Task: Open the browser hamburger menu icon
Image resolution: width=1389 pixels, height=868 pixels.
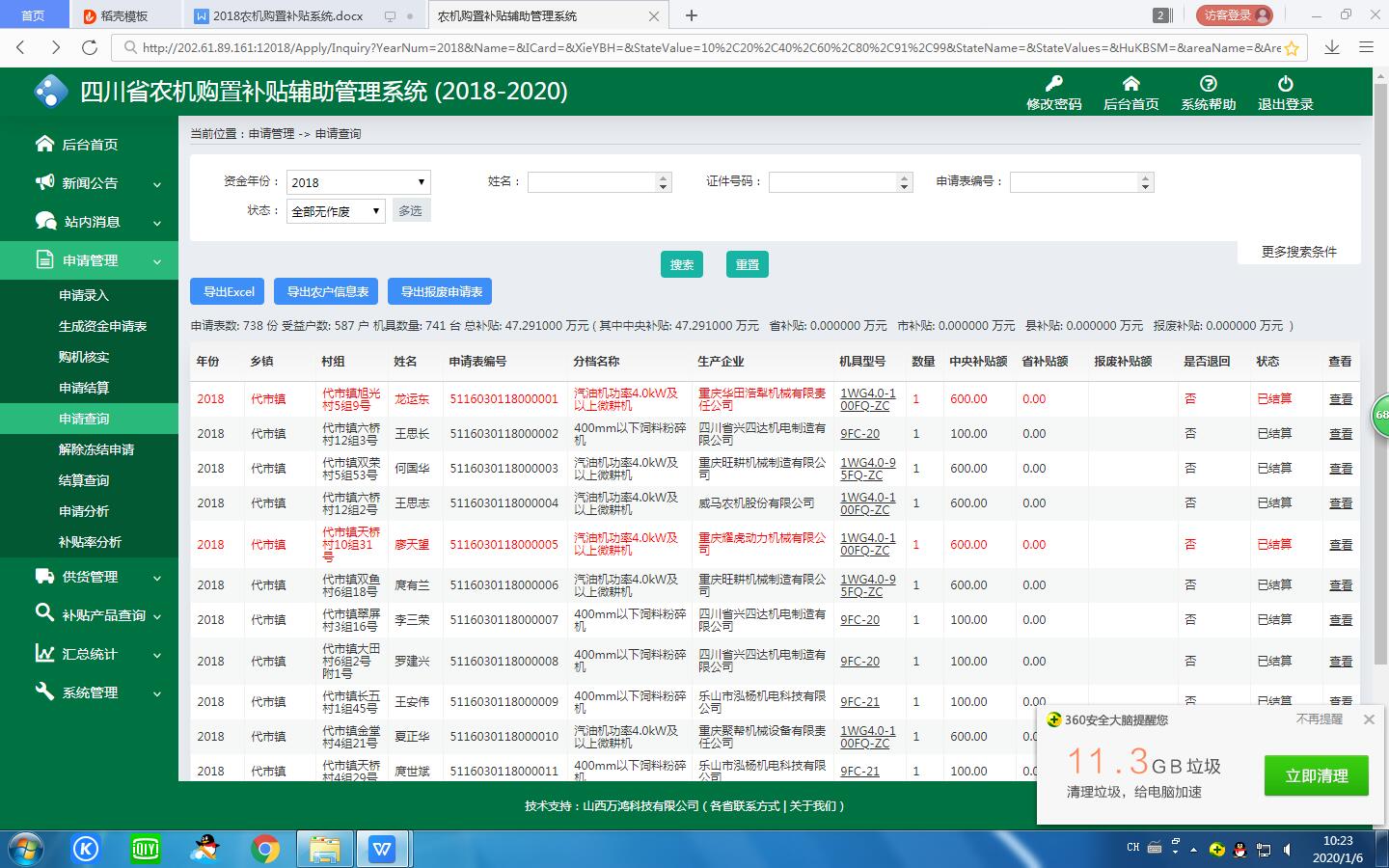Action: pos(1366,47)
